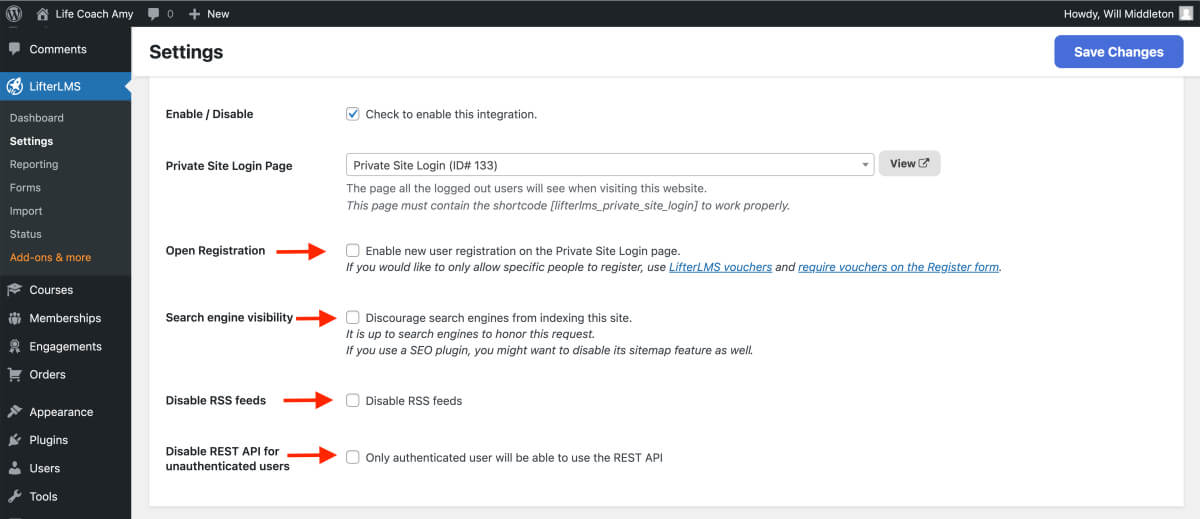Click Disable REST API for unauthenticated users label
The height and width of the screenshot is (519, 1200).
coord(227,458)
